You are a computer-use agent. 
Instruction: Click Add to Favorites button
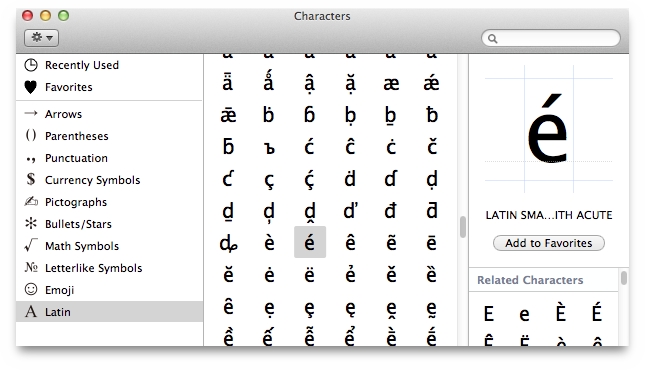pos(549,243)
